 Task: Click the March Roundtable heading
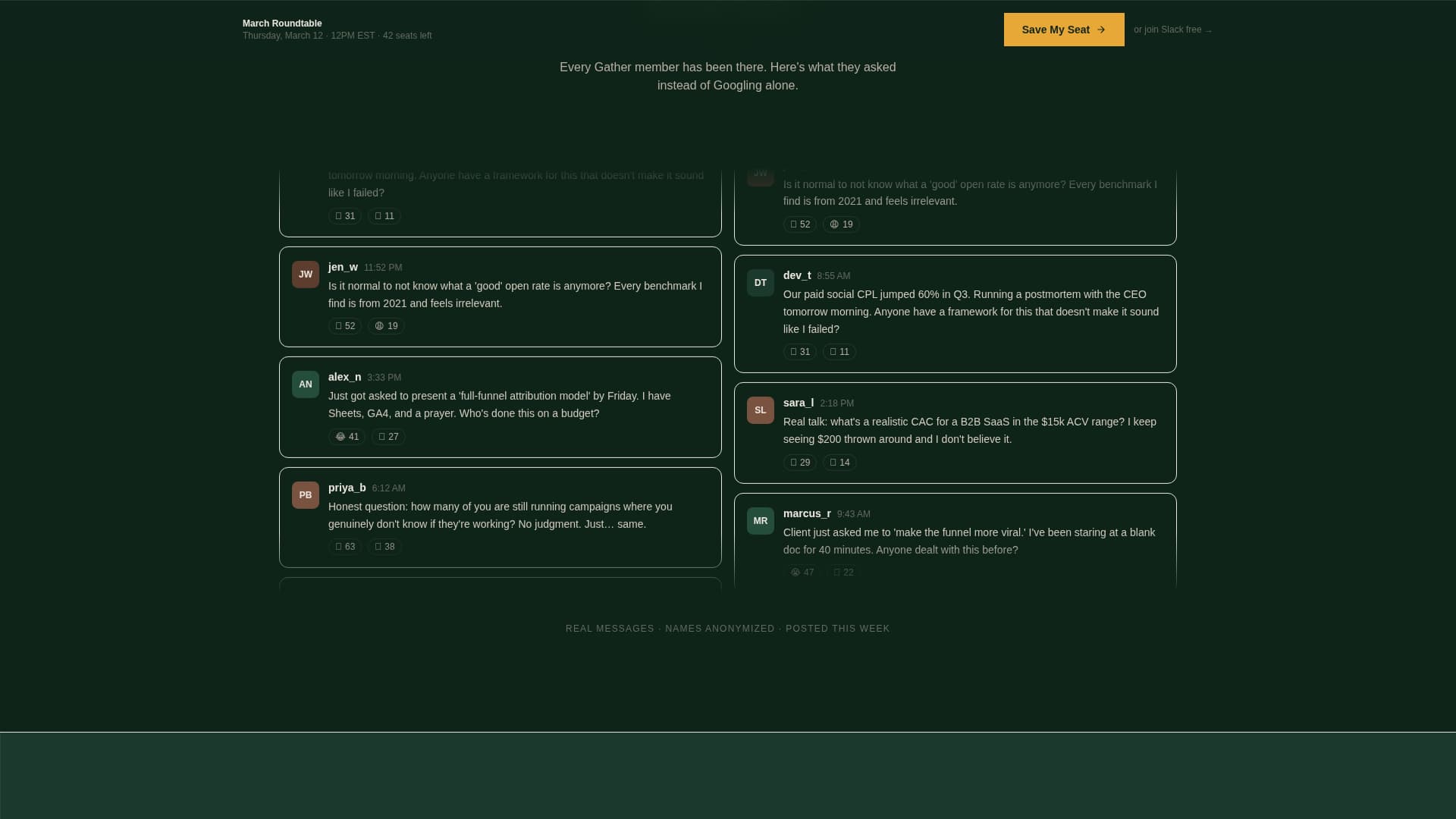point(282,24)
